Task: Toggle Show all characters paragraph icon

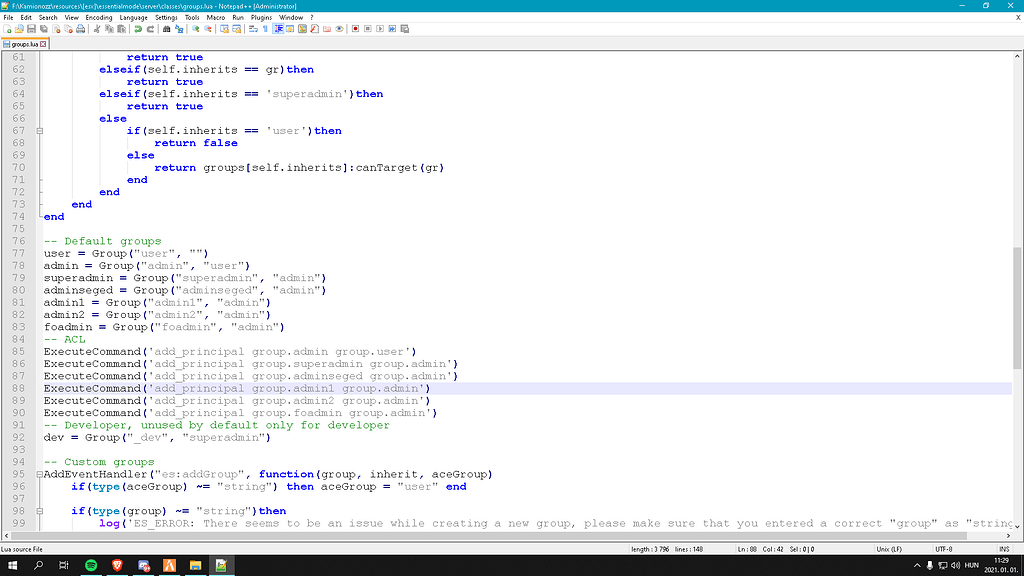Action: pyautogui.click(x=265, y=30)
